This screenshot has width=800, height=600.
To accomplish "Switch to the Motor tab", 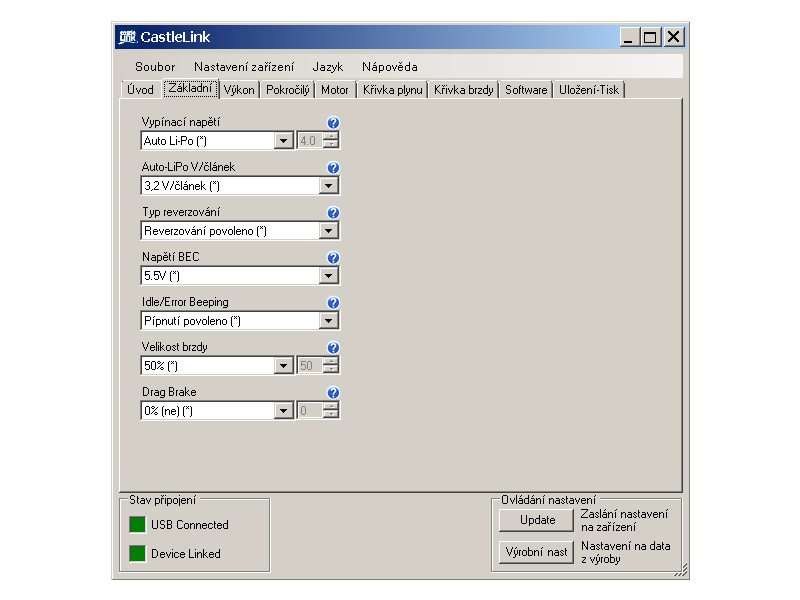I will click(x=335, y=90).
